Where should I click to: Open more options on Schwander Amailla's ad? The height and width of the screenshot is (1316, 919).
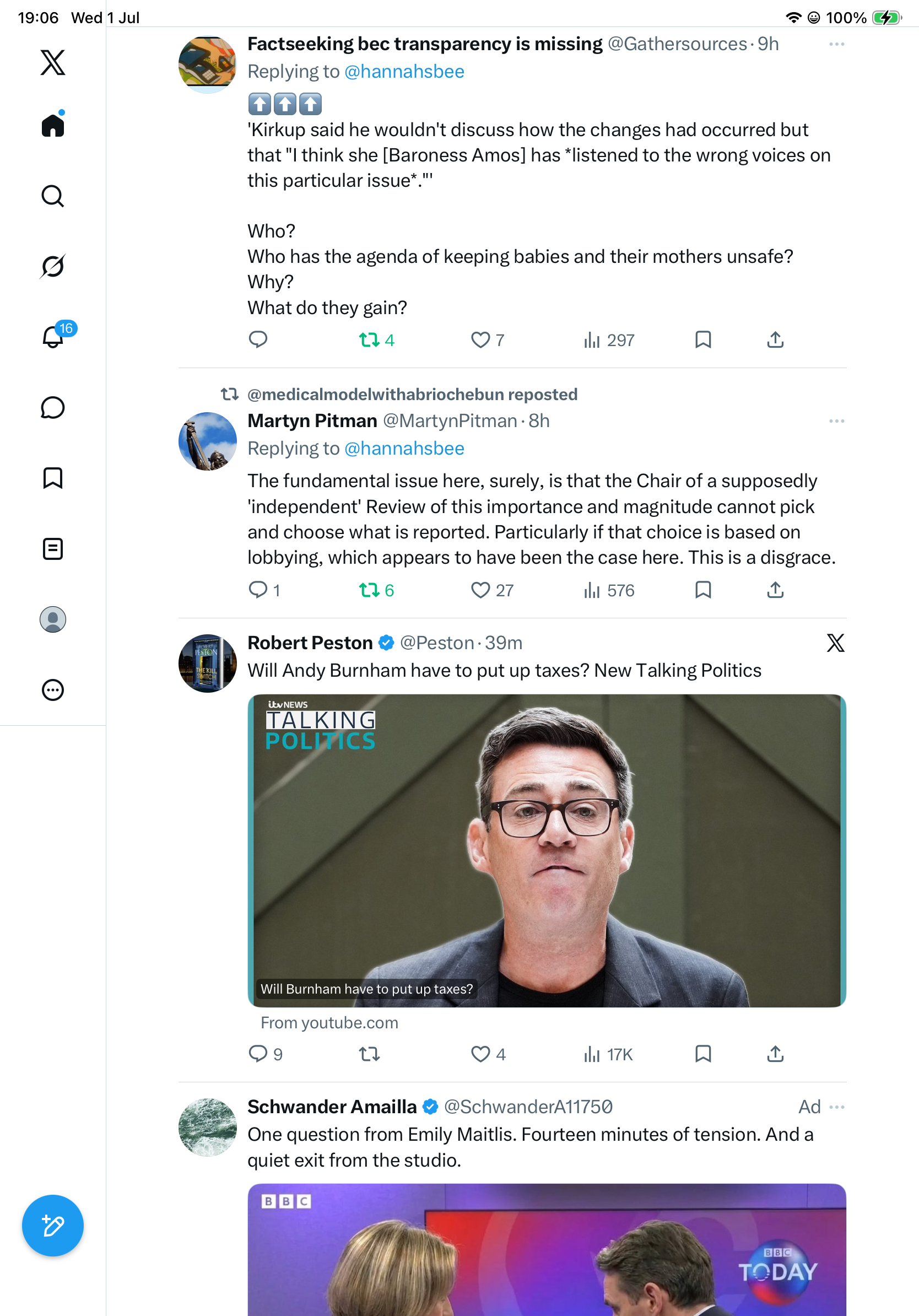[x=836, y=1106]
